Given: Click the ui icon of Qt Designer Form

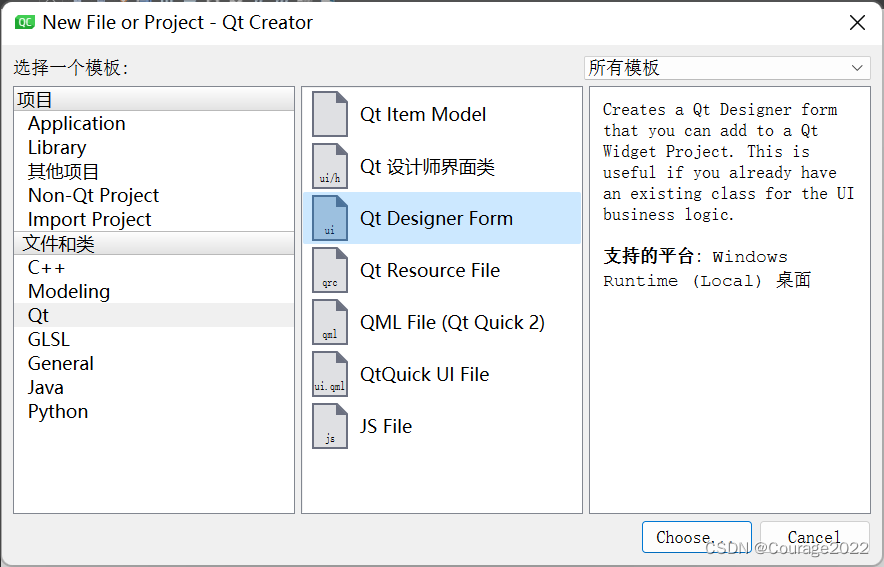Looking at the screenshot, I should click(x=330, y=218).
